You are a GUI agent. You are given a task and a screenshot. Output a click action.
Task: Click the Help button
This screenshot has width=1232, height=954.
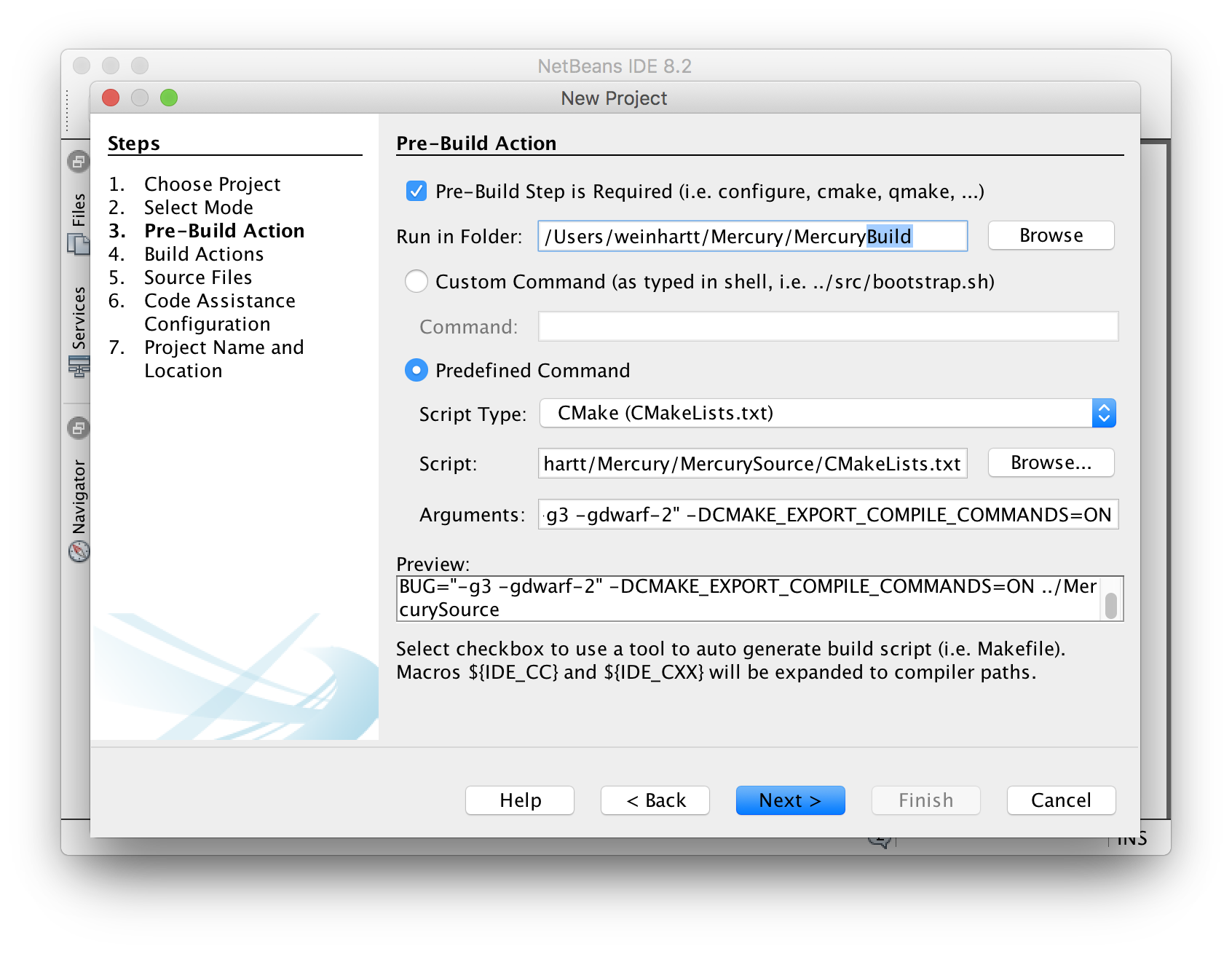point(520,800)
